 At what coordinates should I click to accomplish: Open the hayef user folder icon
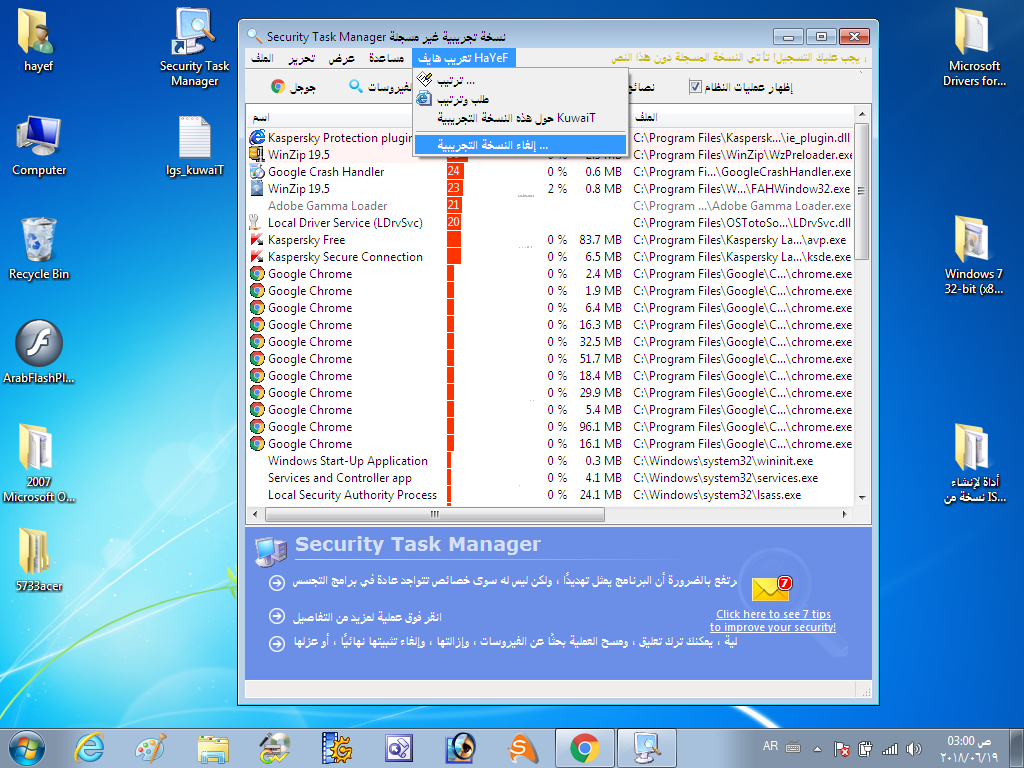pos(38,40)
